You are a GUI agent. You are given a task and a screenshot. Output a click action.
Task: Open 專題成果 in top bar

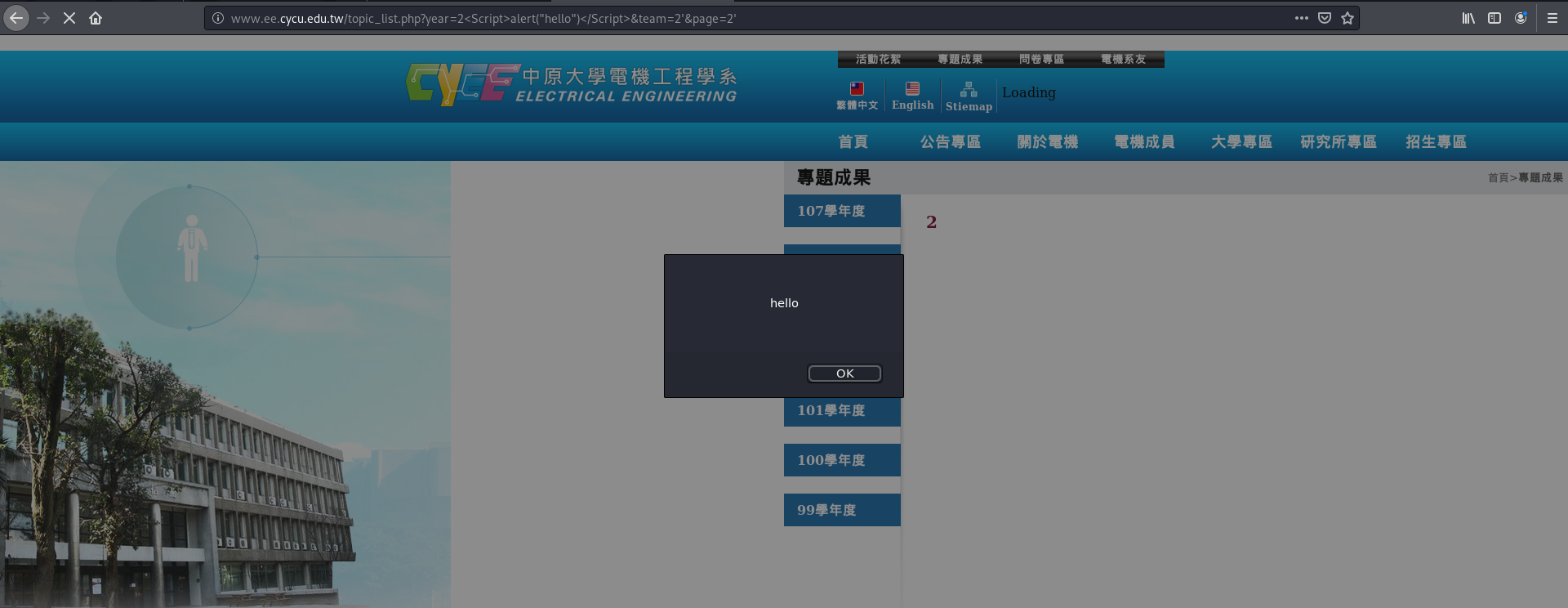pos(960,60)
